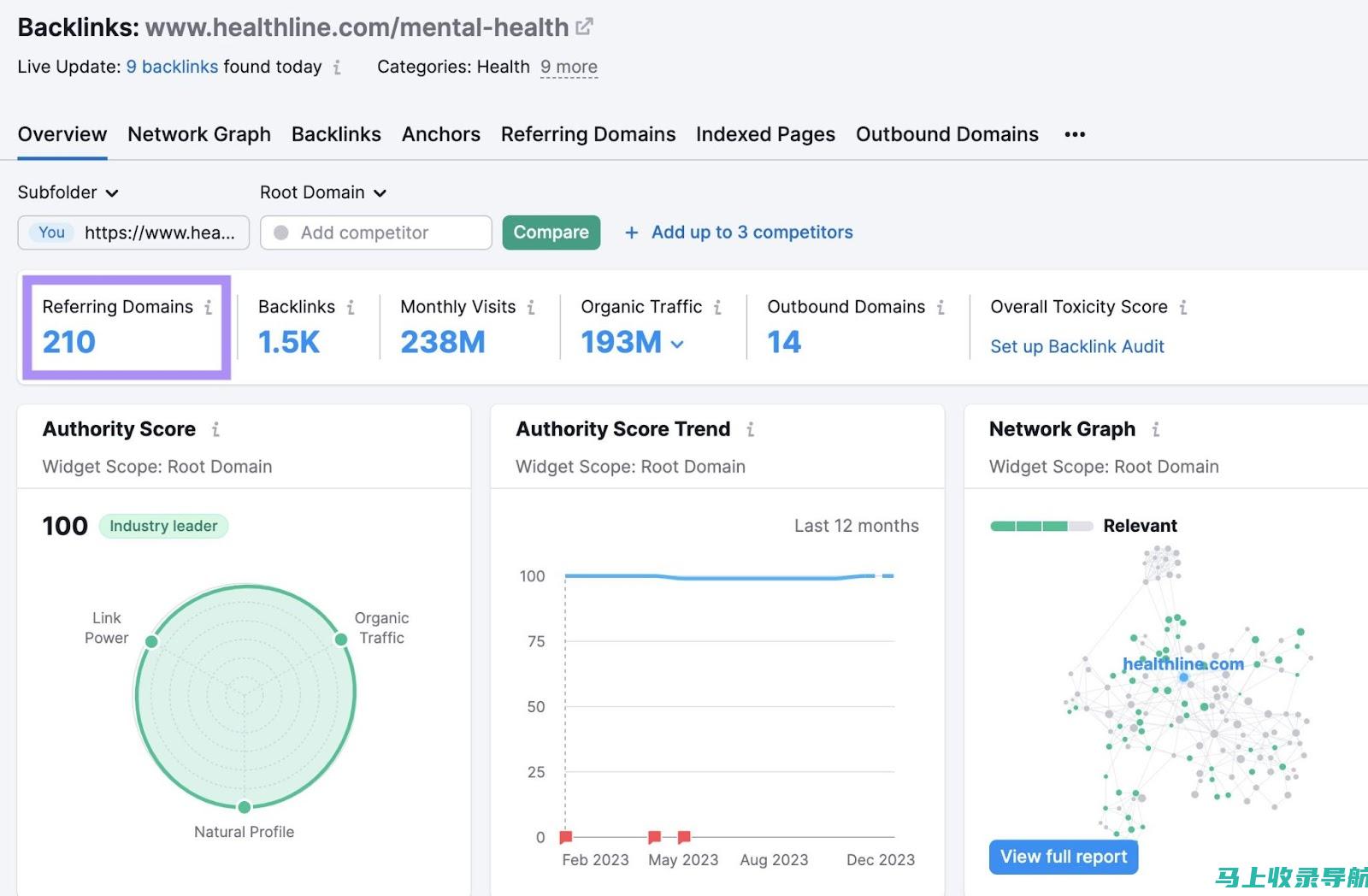Click the green Compare button
This screenshot has height=896, width=1368.
551,233
